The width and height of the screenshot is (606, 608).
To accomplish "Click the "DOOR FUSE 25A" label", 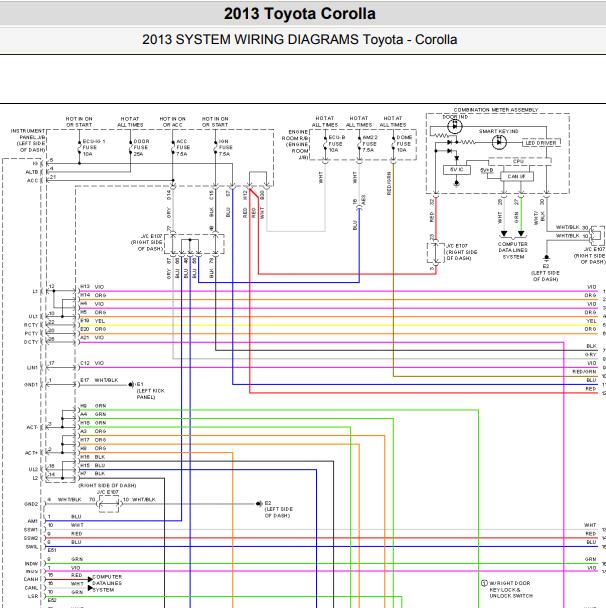I will point(141,148).
